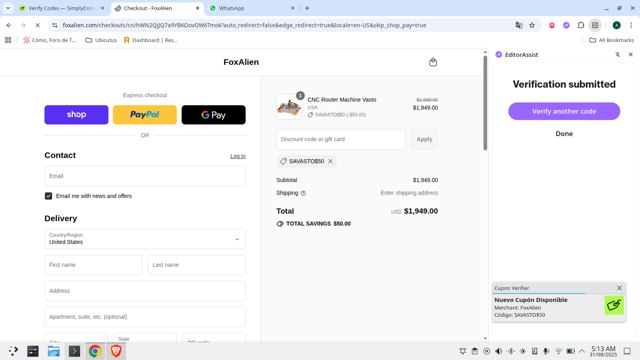Click the Log in link

pyautogui.click(x=238, y=156)
